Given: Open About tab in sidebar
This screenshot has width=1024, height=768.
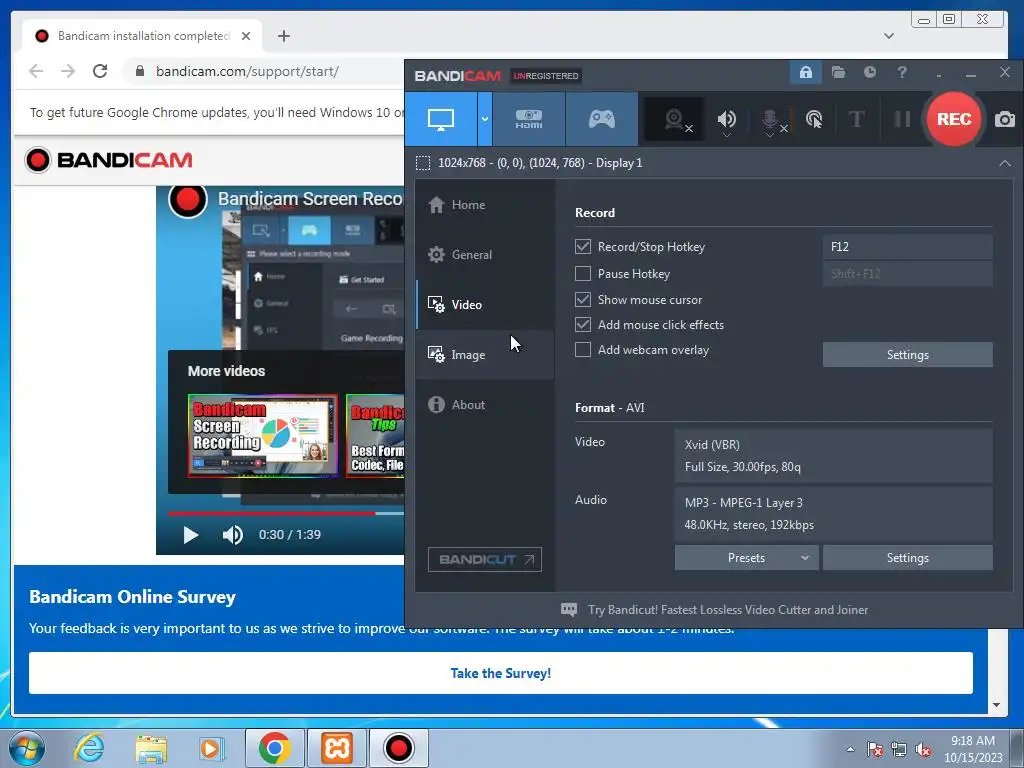Looking at the screenshot, I should coord(485,405).
